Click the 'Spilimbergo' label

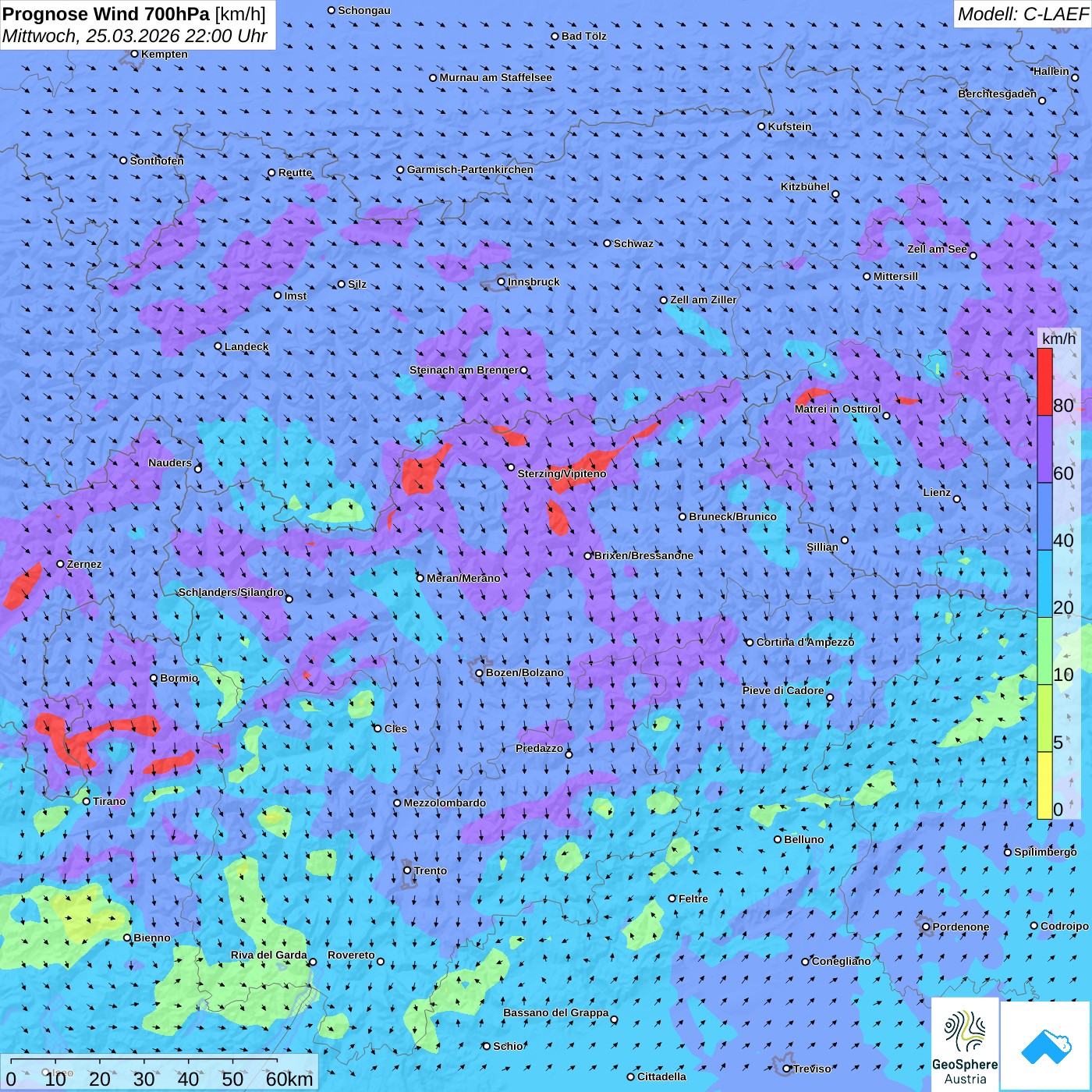tap(1045, 852)
